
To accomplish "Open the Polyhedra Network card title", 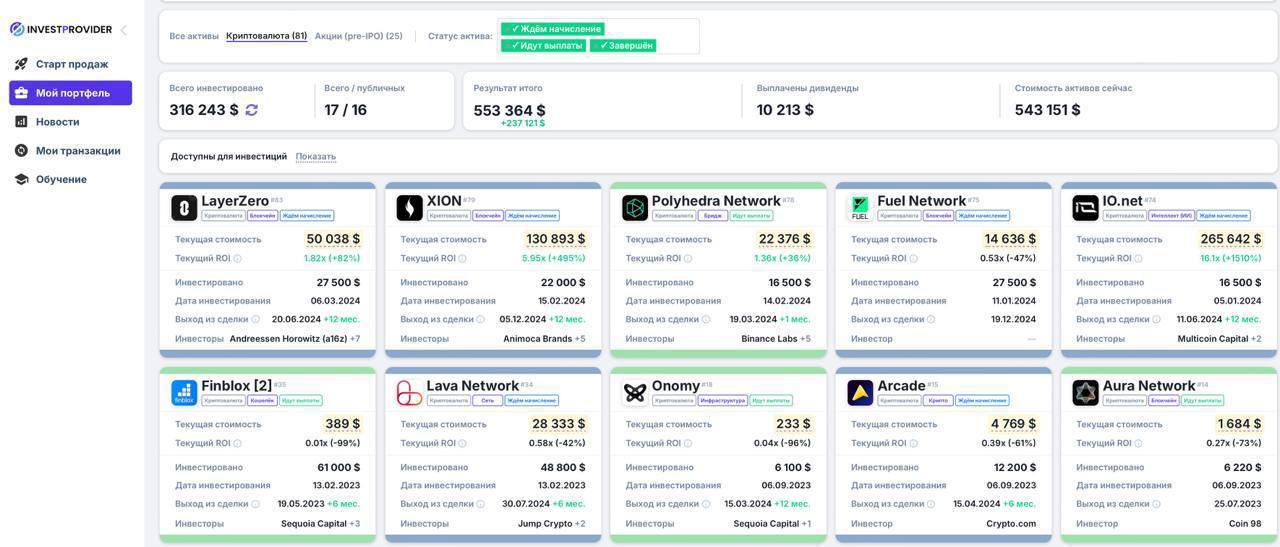I will click(x=716, y=201).
